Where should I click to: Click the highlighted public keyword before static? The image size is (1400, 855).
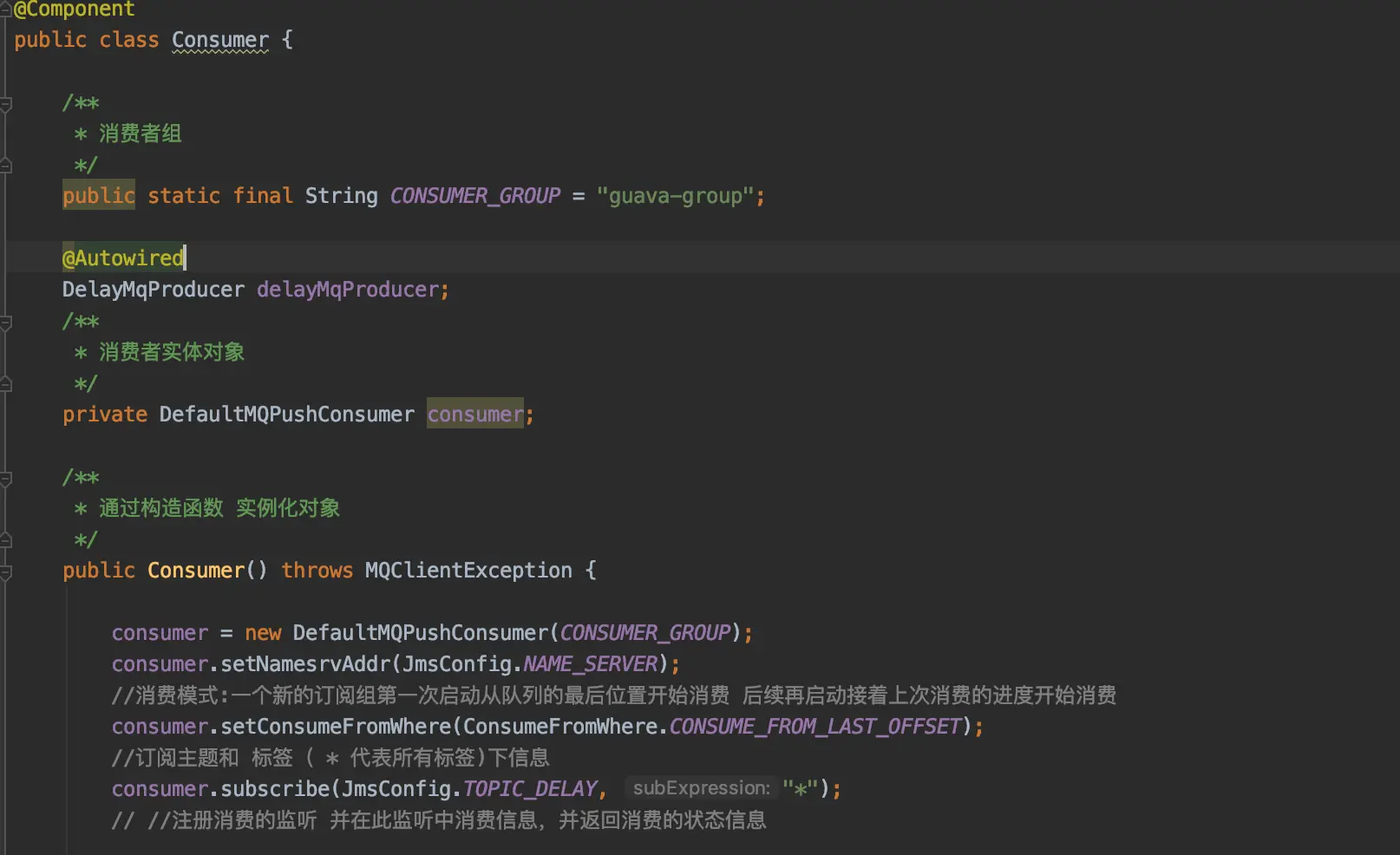99,196
